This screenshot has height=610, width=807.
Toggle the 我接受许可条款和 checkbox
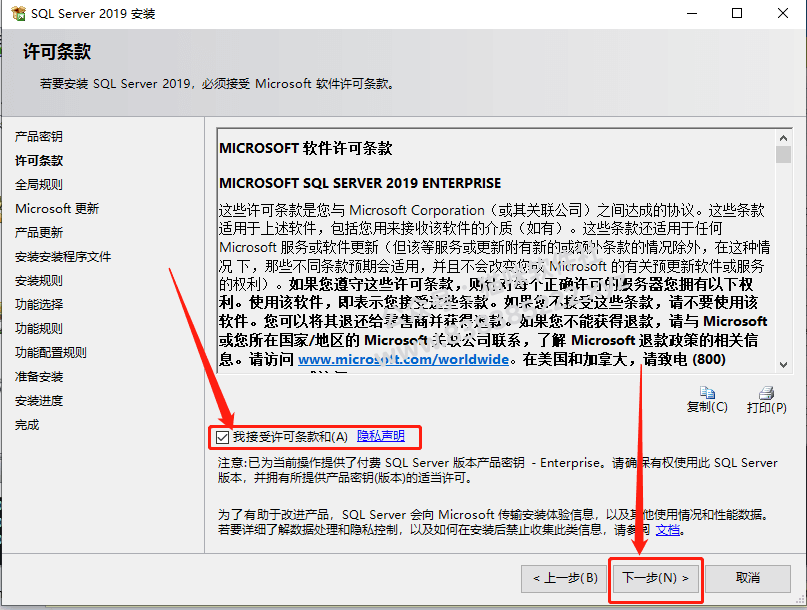point(222,437)
